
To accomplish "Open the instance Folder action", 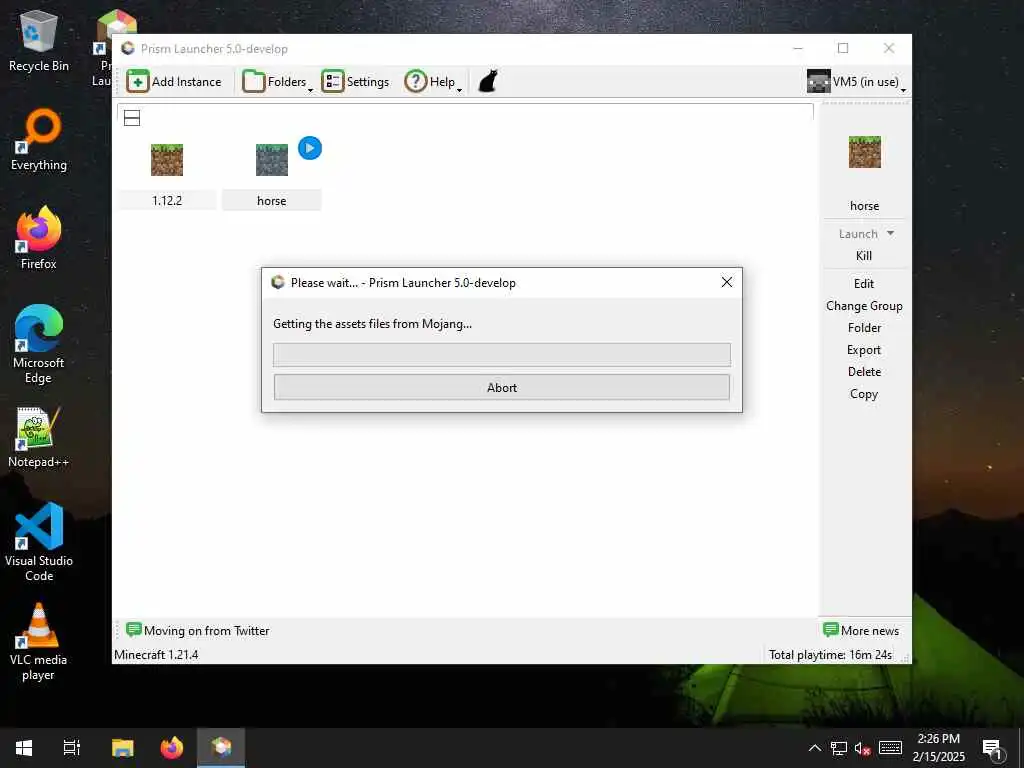I will [864, 328].
